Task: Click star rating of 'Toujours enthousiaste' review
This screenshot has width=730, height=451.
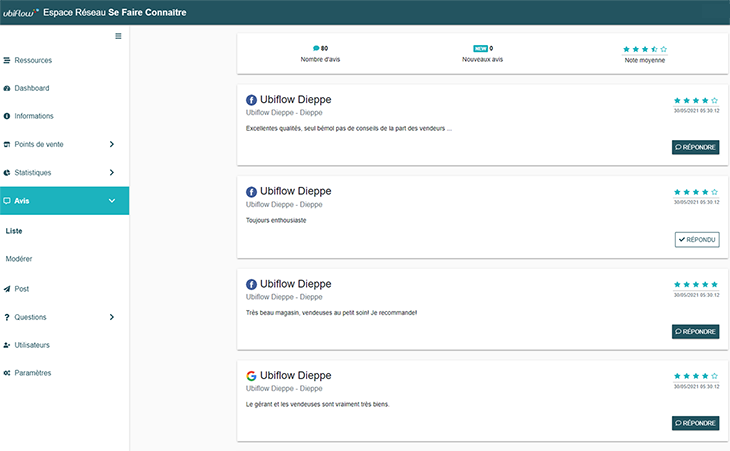Action: (x=696, y=192)
